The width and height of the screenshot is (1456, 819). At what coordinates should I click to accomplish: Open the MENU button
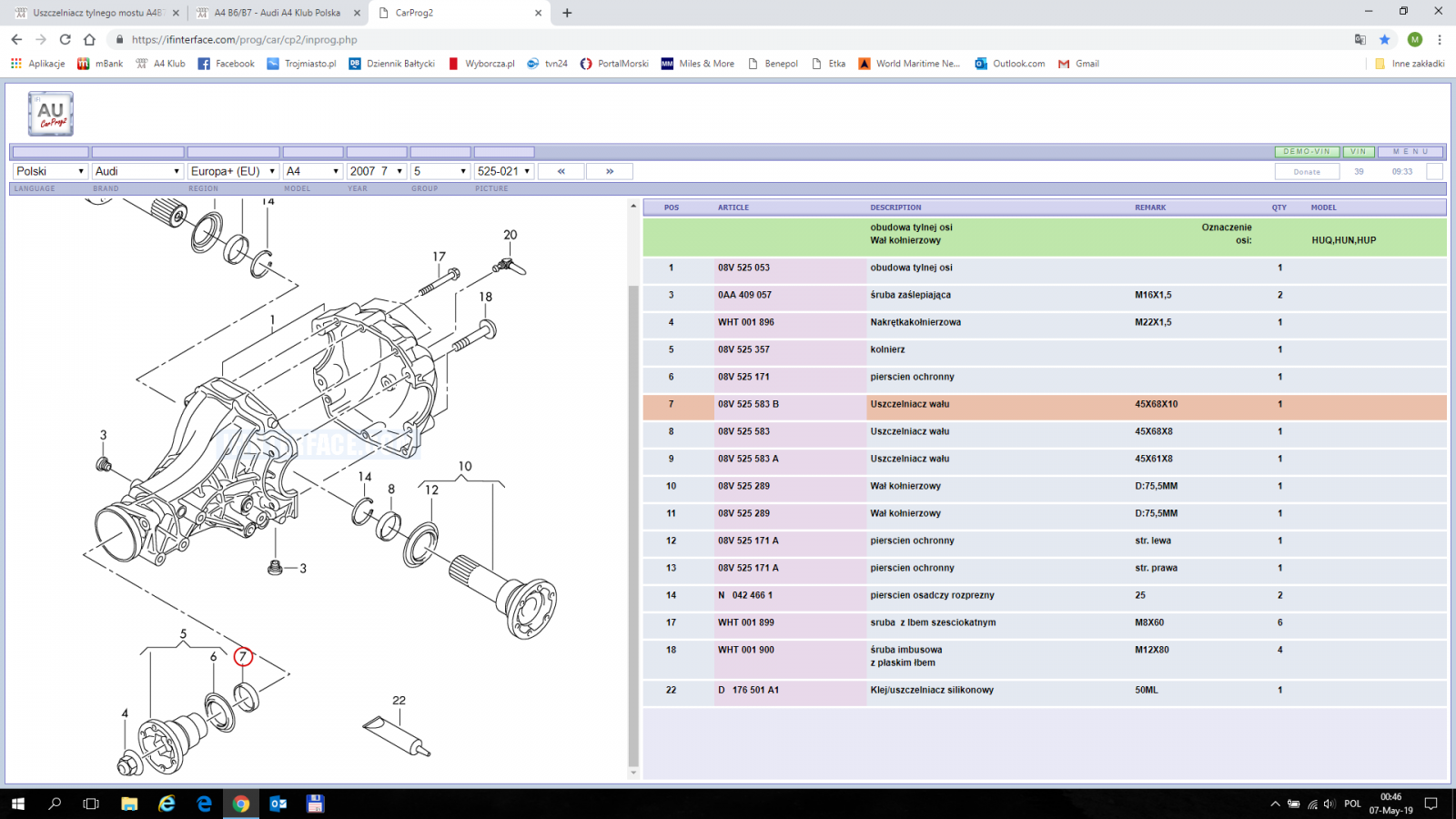coord(1411,152)
